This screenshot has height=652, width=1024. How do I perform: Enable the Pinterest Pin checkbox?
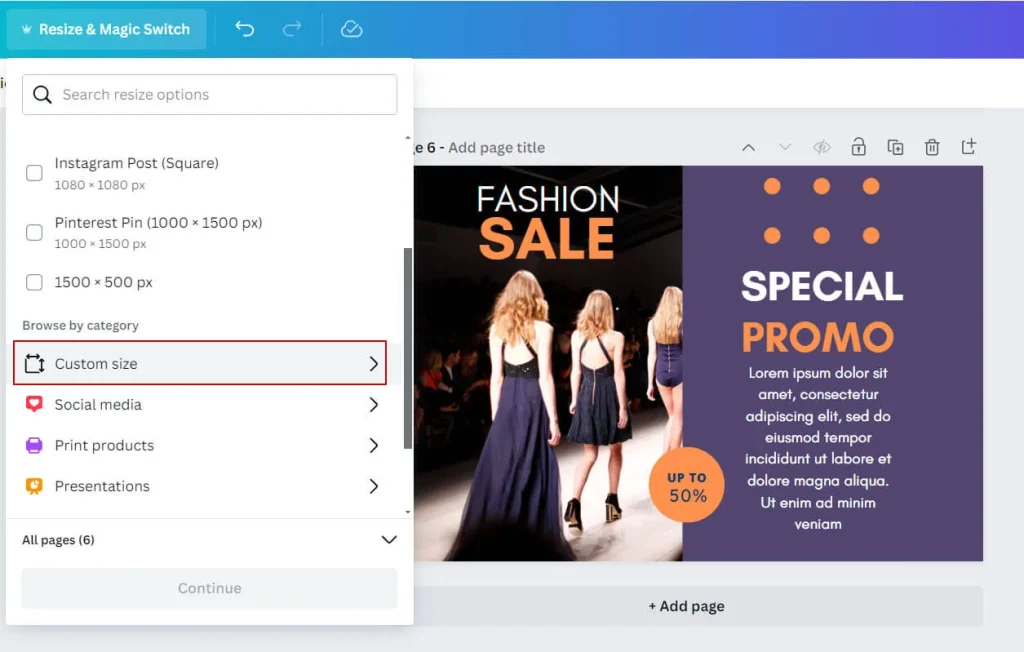click(34, 232)
